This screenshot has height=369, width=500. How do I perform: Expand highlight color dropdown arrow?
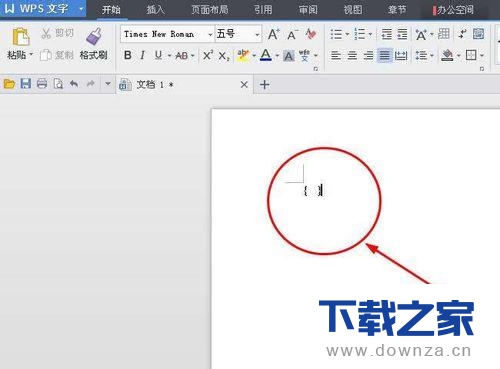coord(254,56)
